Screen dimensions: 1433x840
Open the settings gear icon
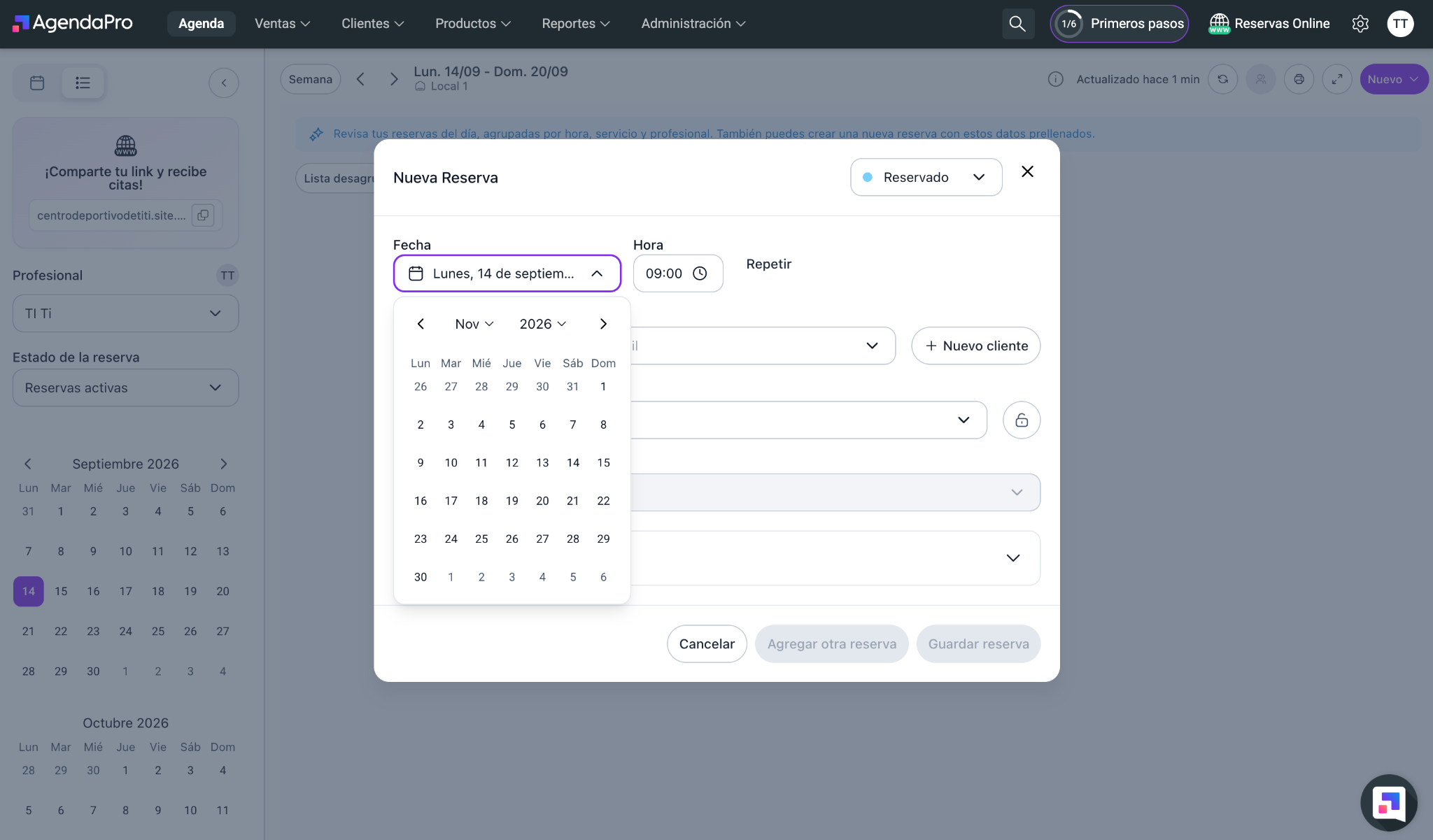pyautogui.click(x=1360, y=24)
